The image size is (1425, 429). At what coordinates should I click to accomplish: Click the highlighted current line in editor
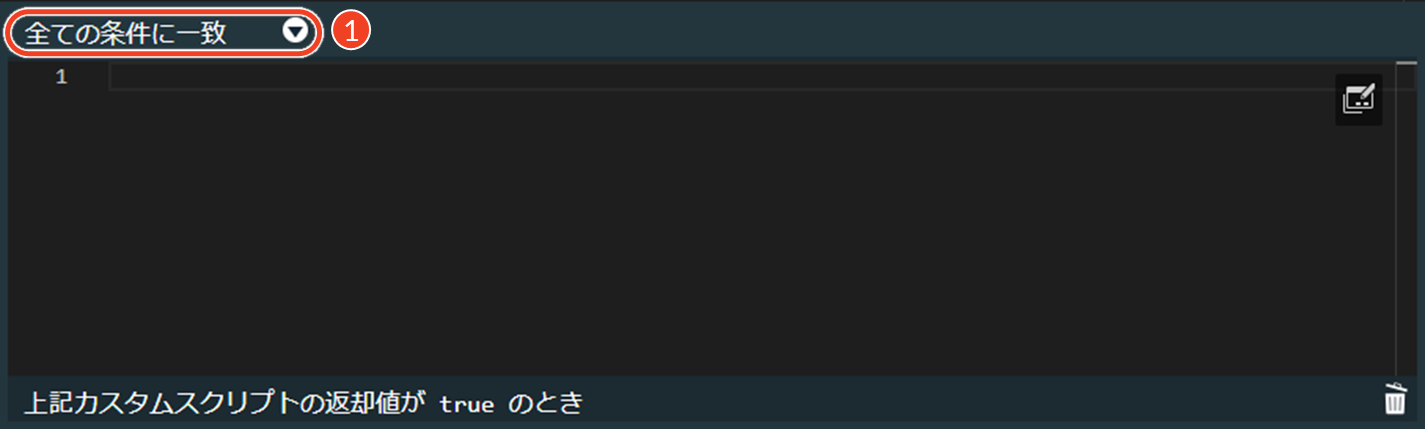[750, 77]
